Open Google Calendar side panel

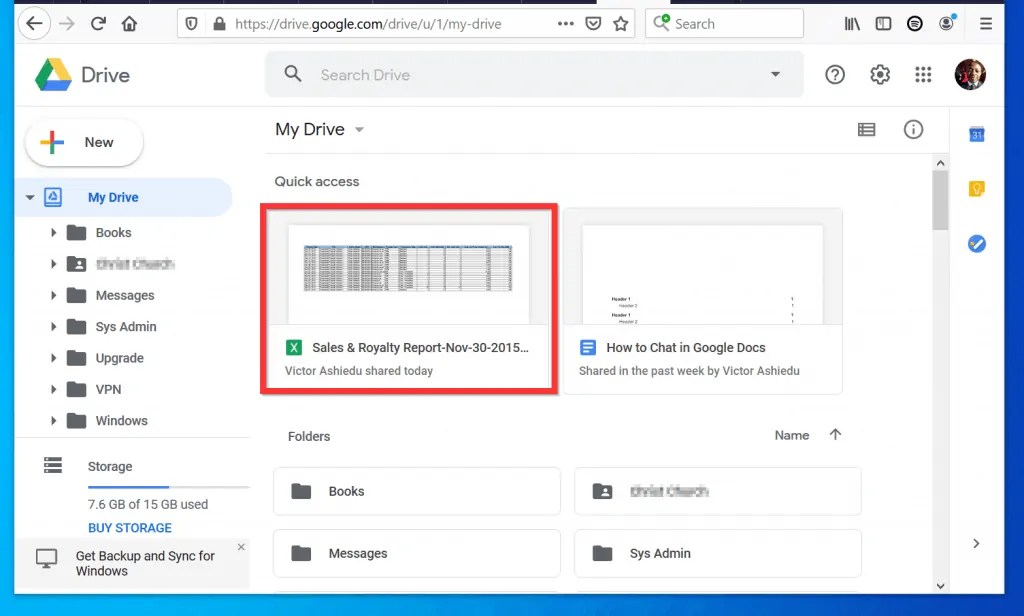(976, 133)
